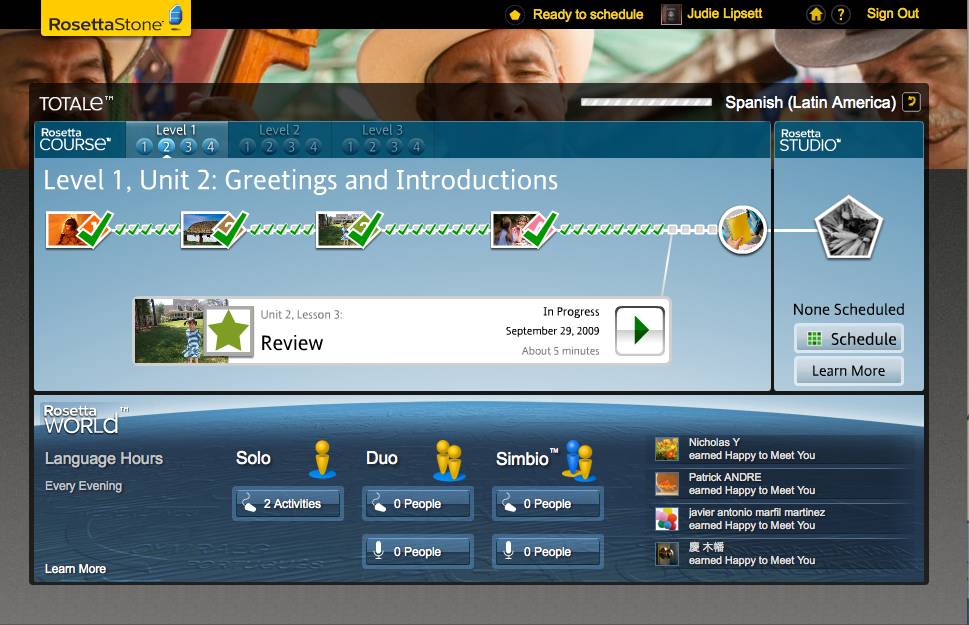Open the third completed lesson with house image
Screen dimensions: 969x625
click(349, 229)
